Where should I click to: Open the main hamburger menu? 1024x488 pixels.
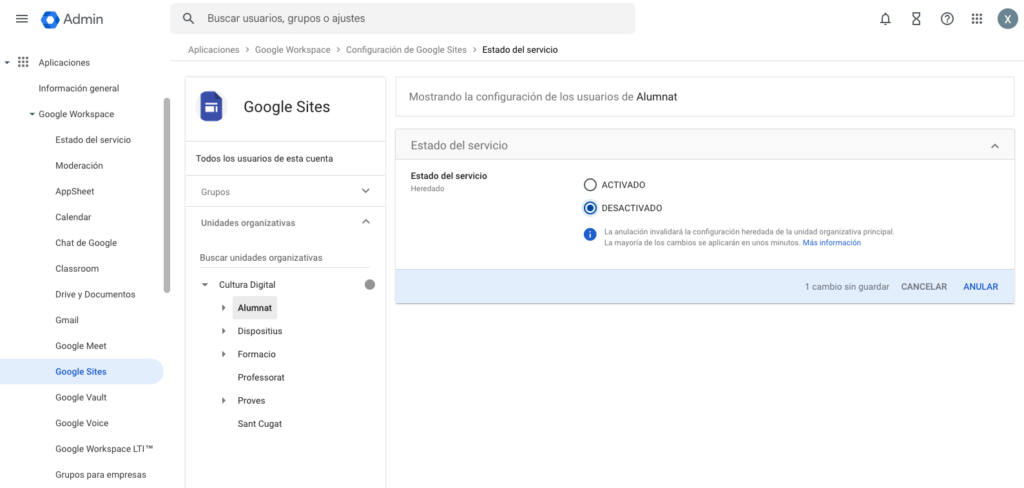click(22, 19)
